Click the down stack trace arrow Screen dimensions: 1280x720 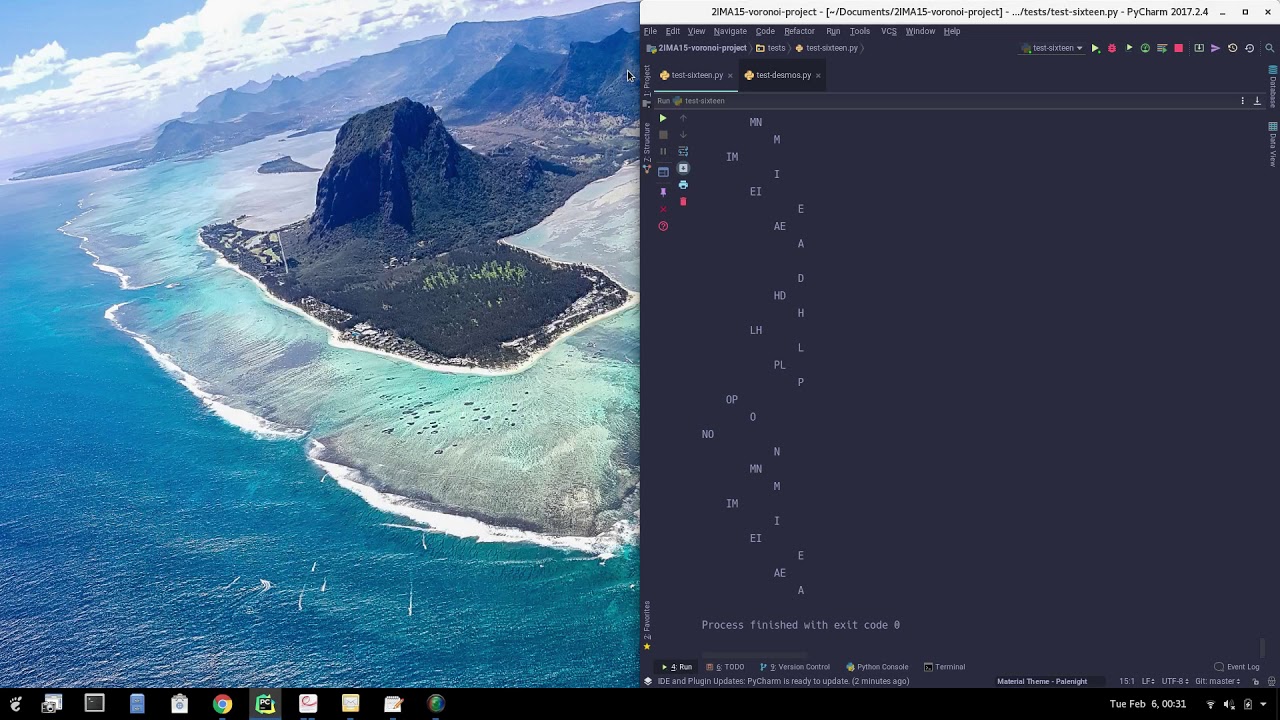683,135
